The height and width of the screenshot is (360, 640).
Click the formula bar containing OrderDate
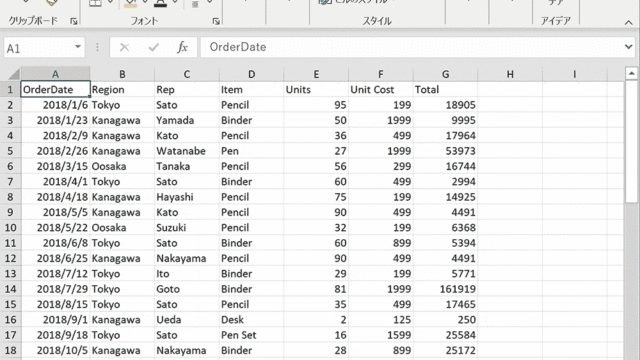[411, 47]
